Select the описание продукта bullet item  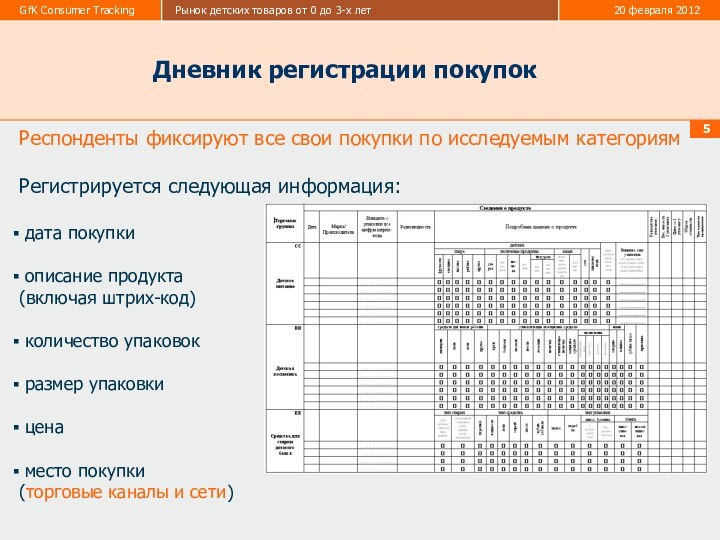click(103, 276)
